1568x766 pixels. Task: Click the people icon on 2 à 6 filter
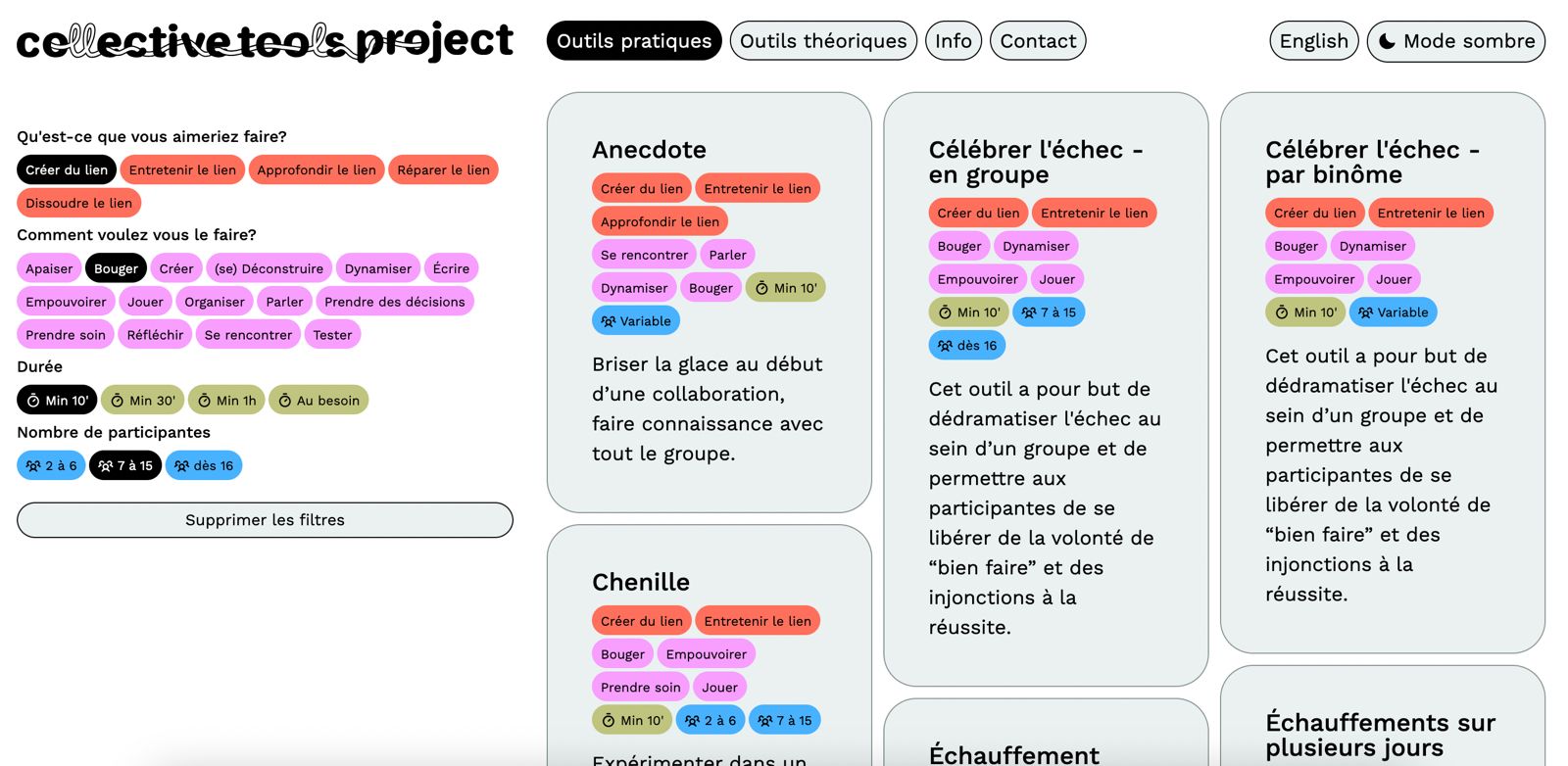coord(33,466)
